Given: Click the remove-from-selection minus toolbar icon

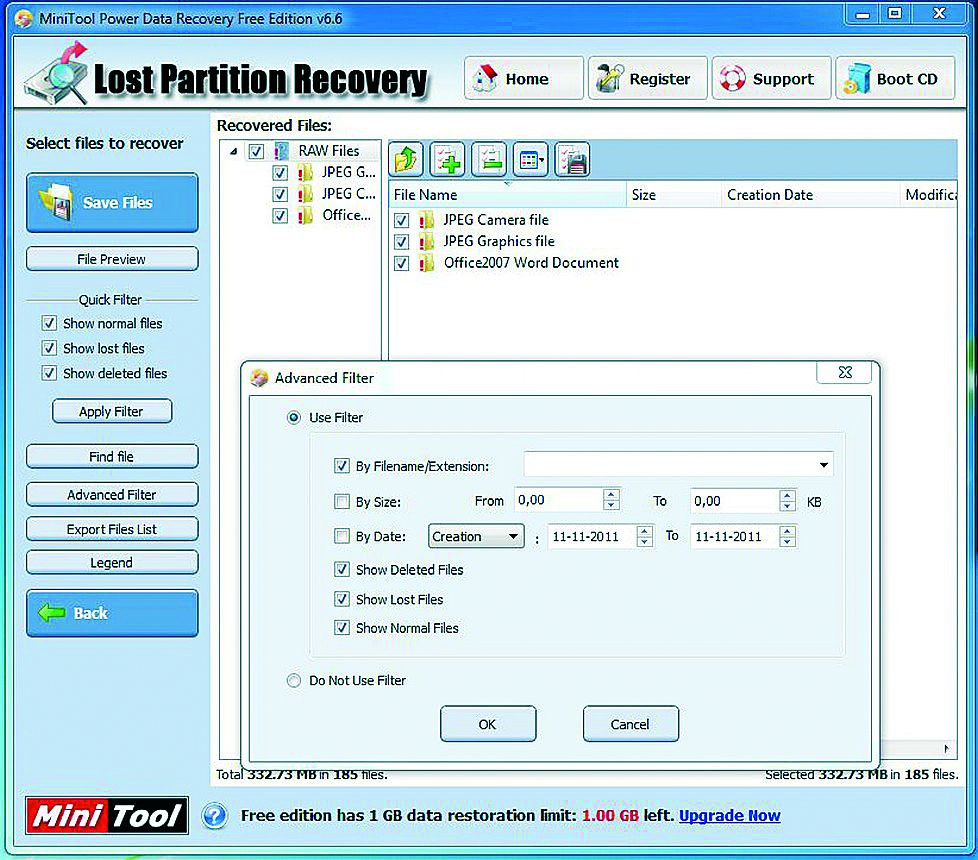Looking at the screenshot, I should pos(489,160).
